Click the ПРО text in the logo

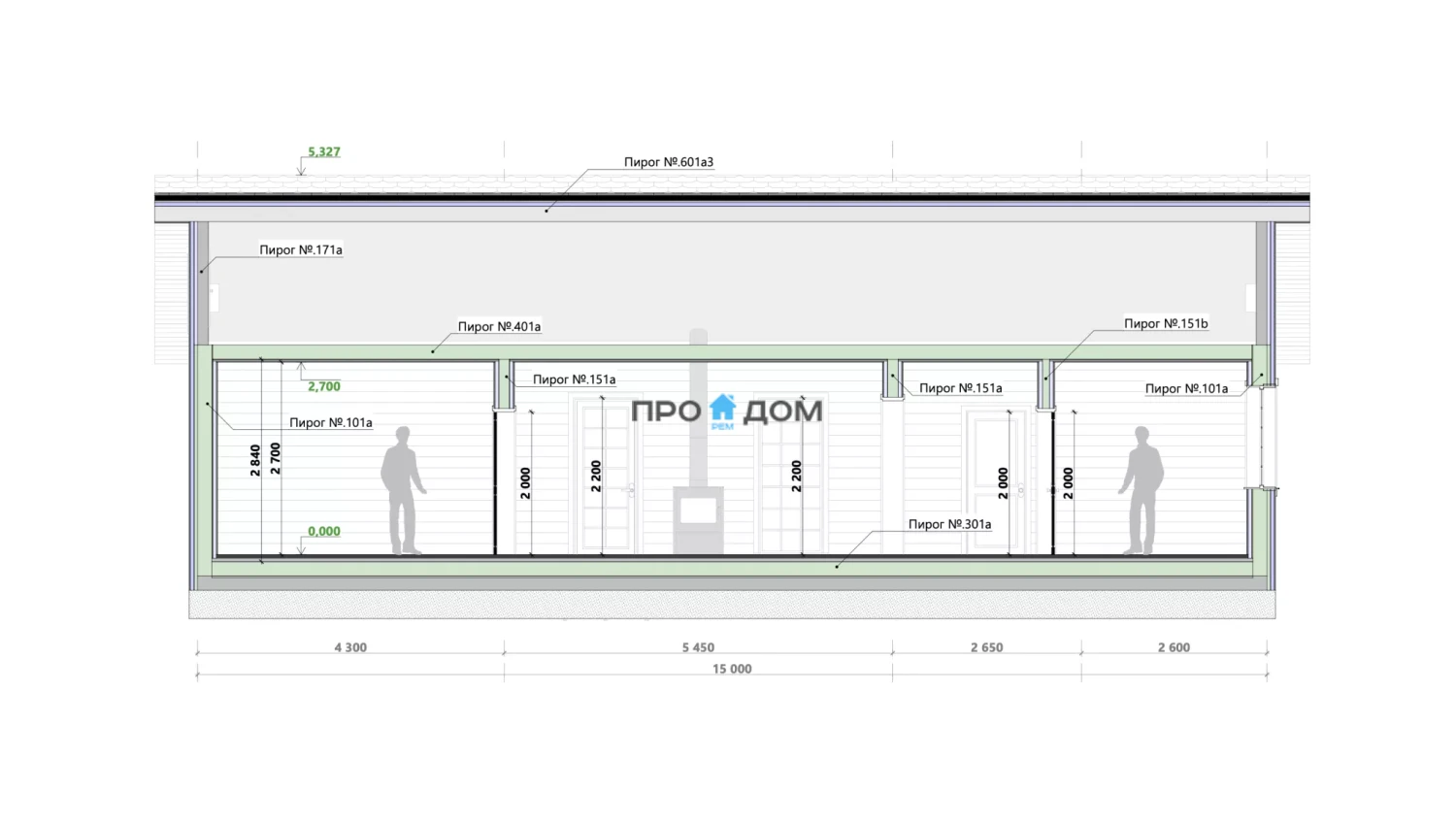point(666,412)
